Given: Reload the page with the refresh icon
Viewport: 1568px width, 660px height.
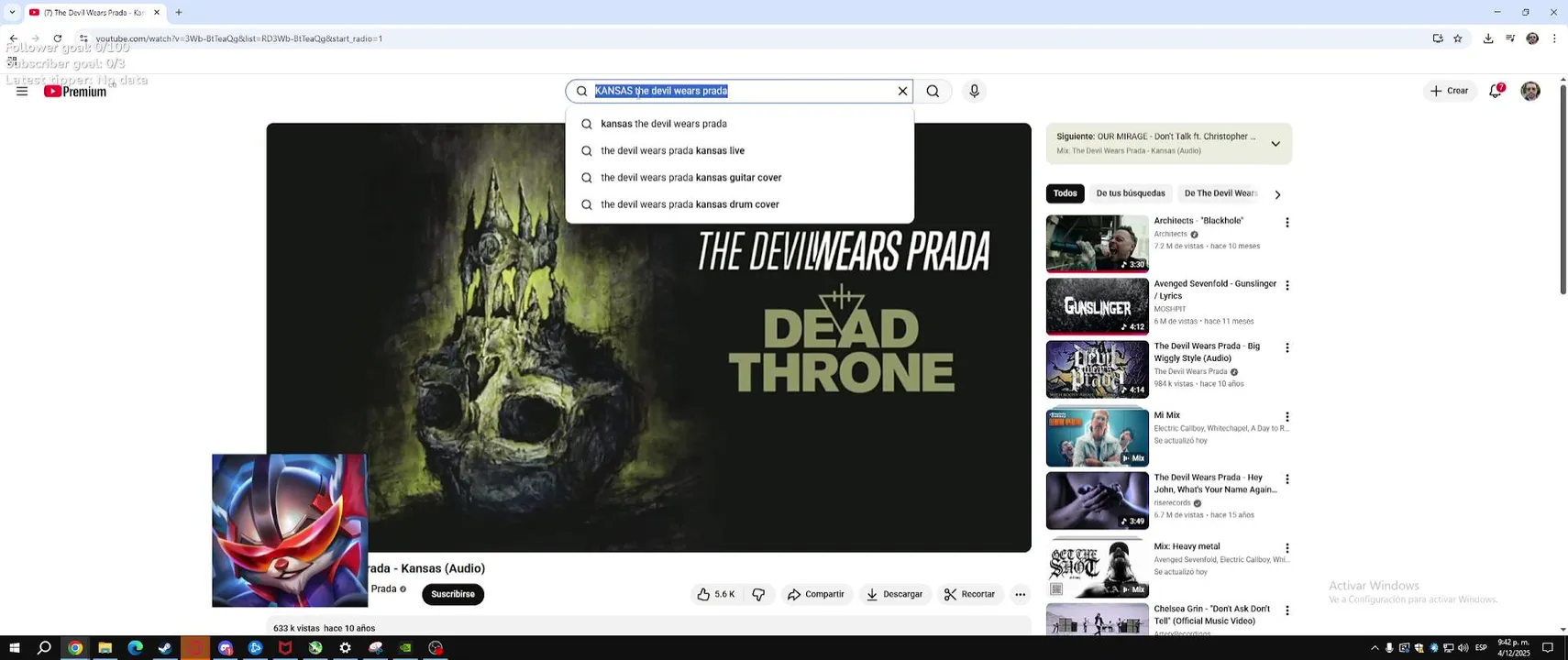Looking at the screenshot, I should tap(57, 38).
